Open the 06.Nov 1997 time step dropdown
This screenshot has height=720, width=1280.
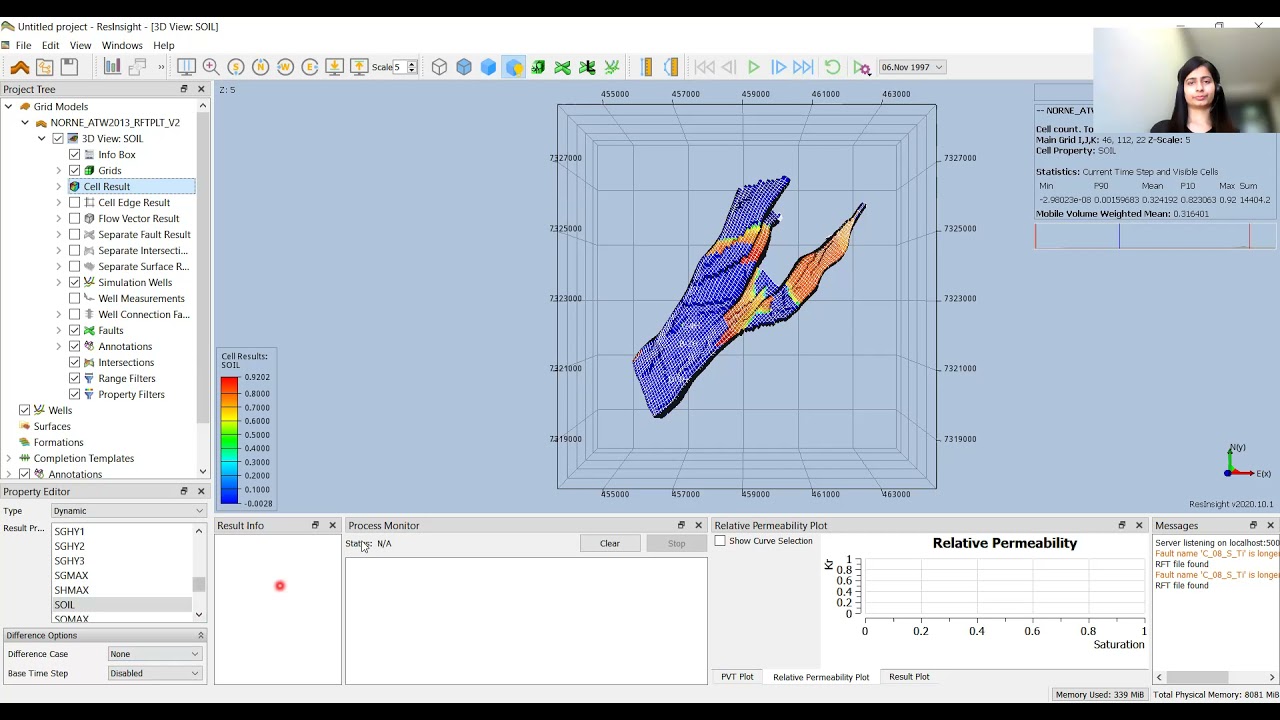(x=911, y=67)
